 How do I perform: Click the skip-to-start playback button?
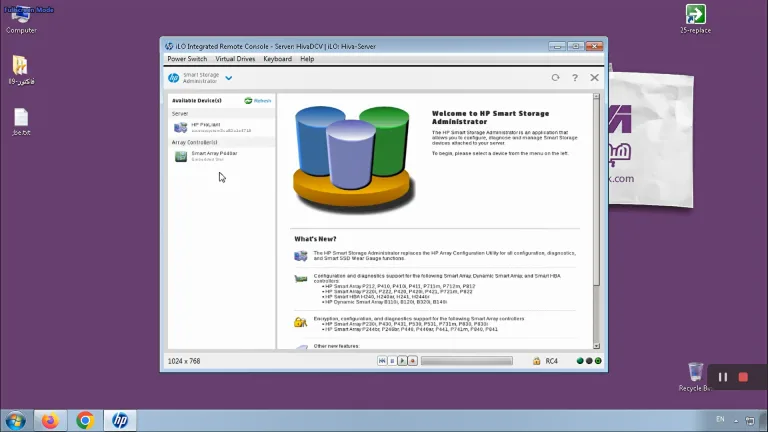(382, 361)
